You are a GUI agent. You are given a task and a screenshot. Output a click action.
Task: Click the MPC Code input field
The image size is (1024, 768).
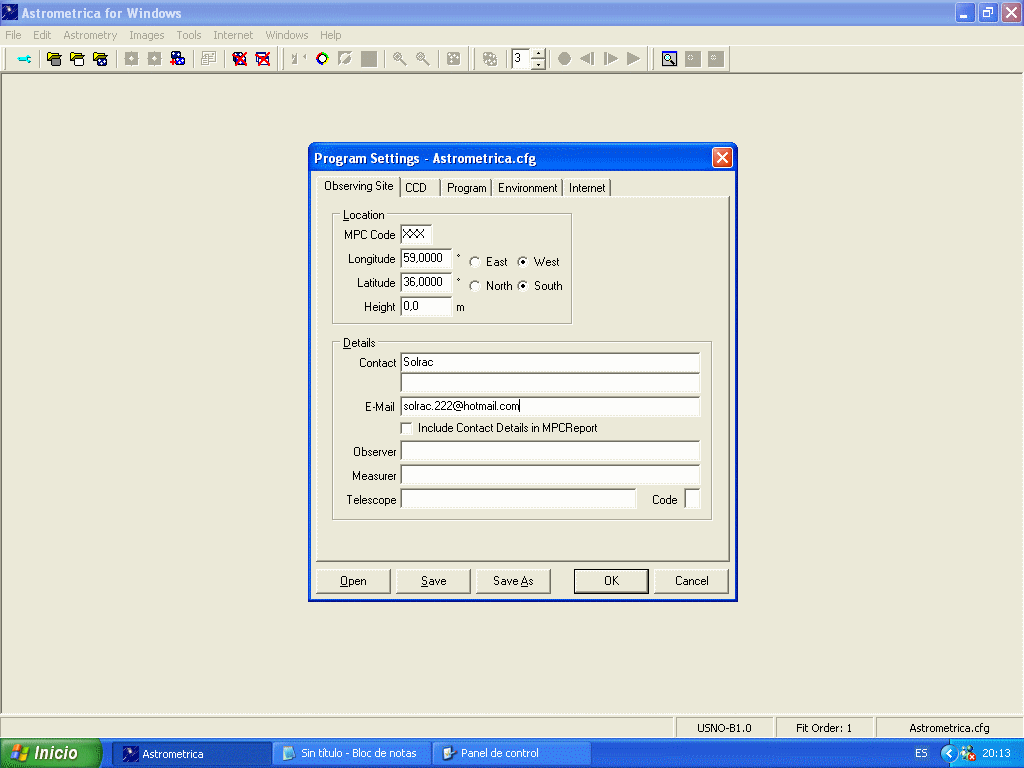[x=416, y=234]
